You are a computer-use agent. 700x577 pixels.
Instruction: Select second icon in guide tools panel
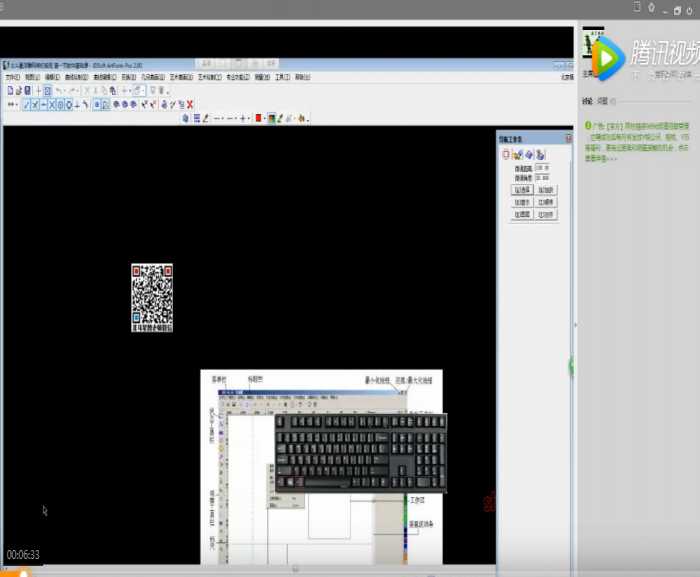[x=517, y=154]
